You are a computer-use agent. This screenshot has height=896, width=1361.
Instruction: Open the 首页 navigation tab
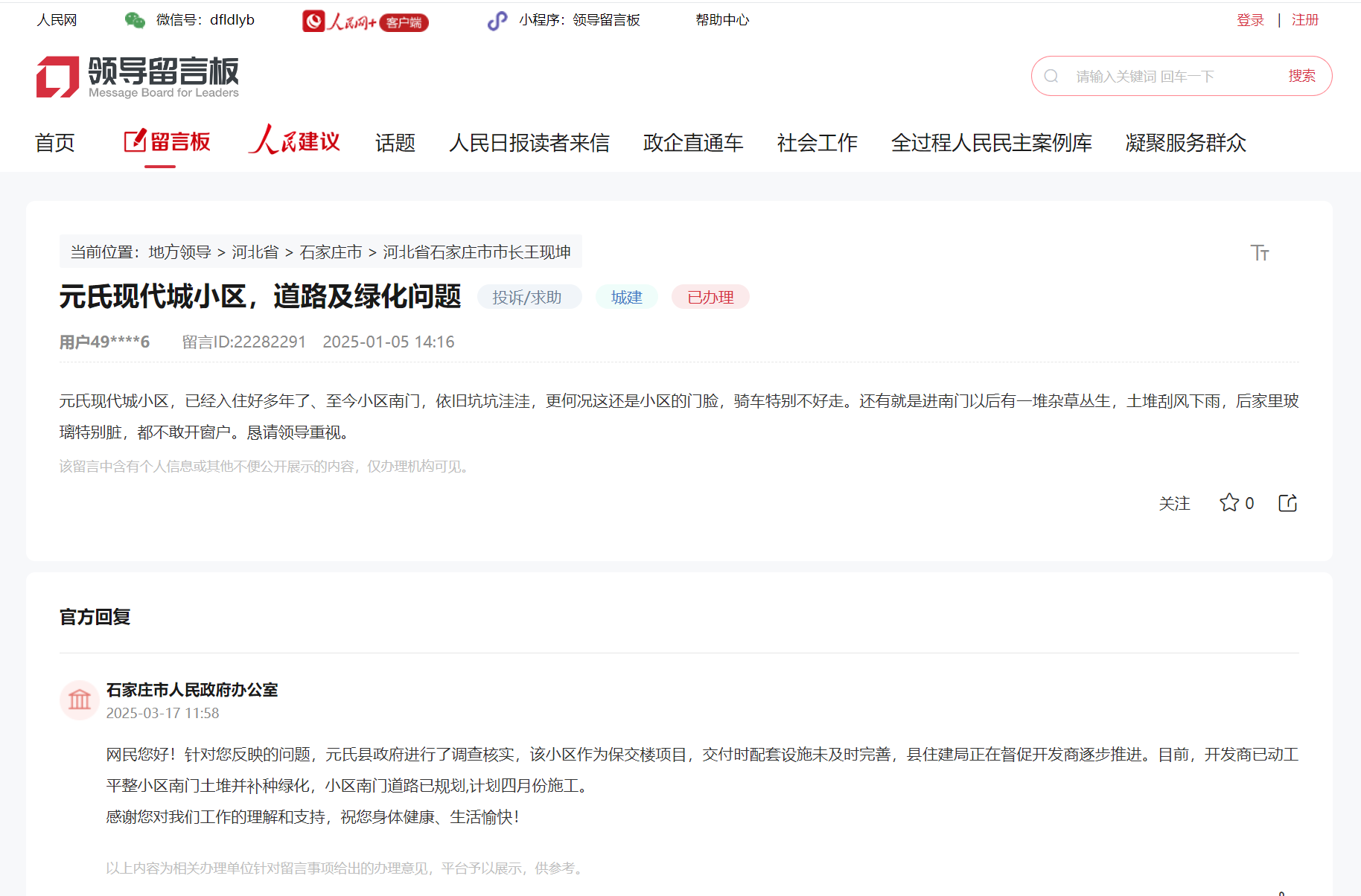[55, 143]
